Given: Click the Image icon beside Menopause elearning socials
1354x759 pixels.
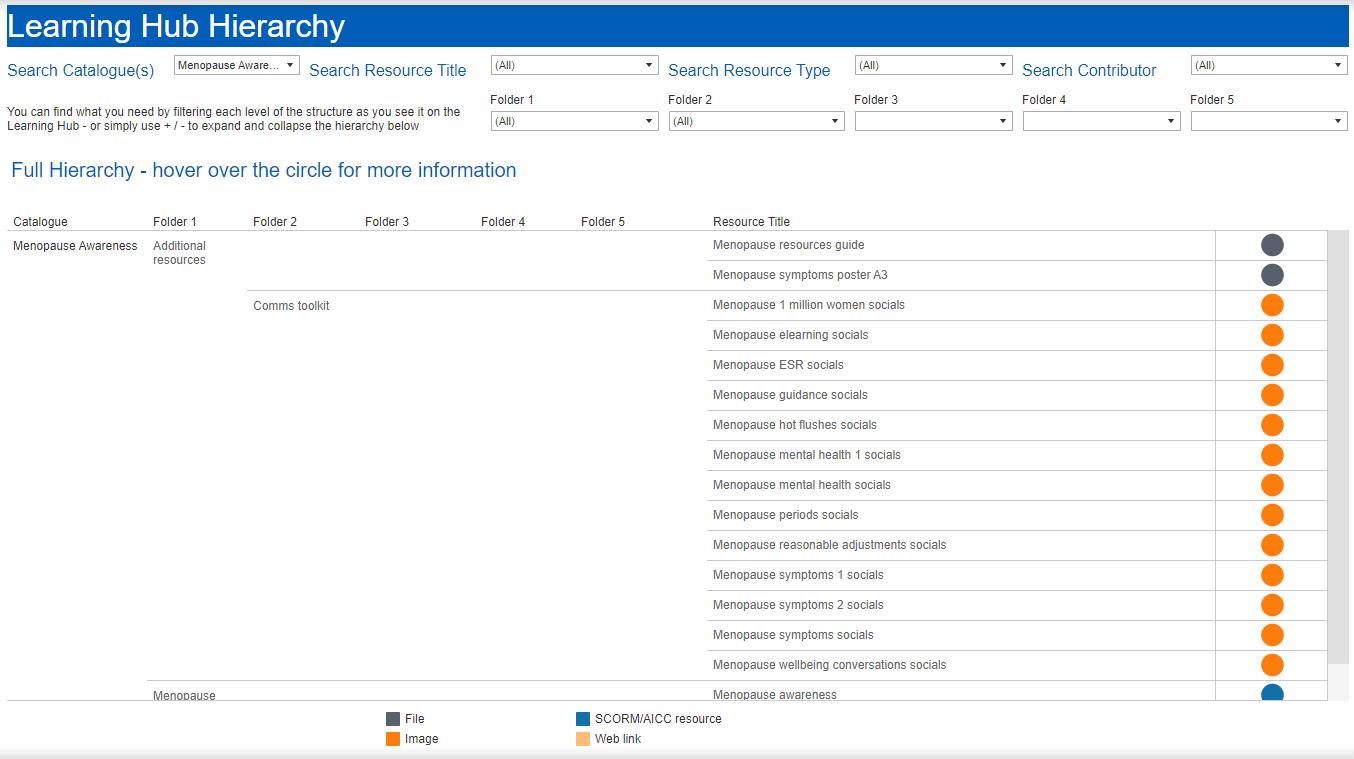Looking at the screenshot, I should [1270, 335].
